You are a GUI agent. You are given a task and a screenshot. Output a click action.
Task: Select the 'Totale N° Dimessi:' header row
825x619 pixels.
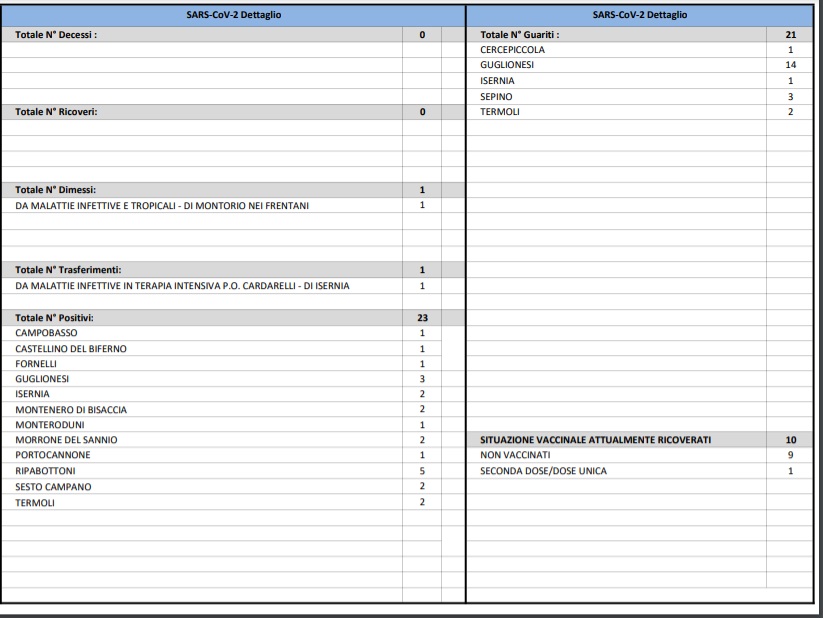tap(233, 190)
